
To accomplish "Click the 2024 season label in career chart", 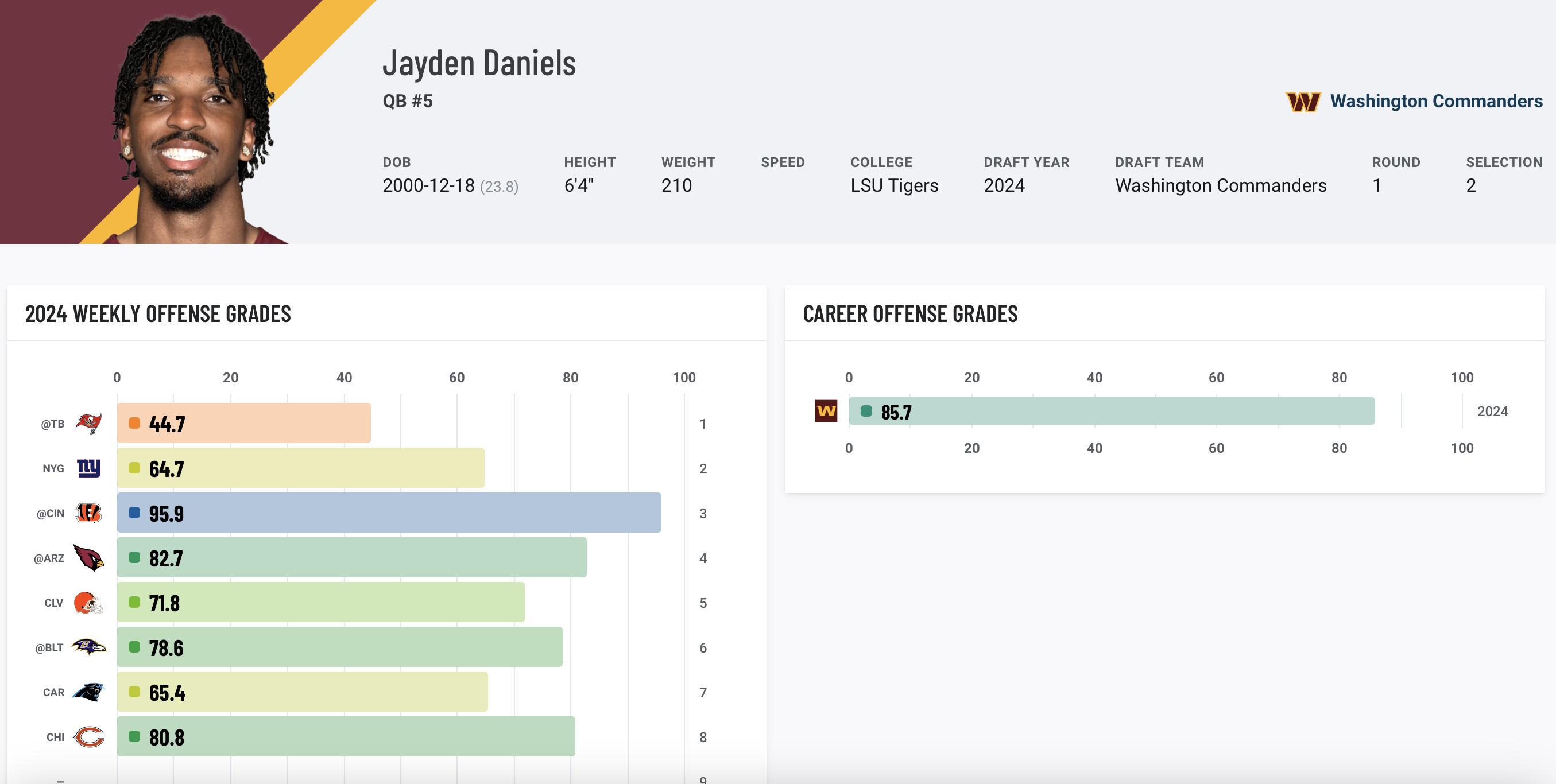I will pos(1492,412).
